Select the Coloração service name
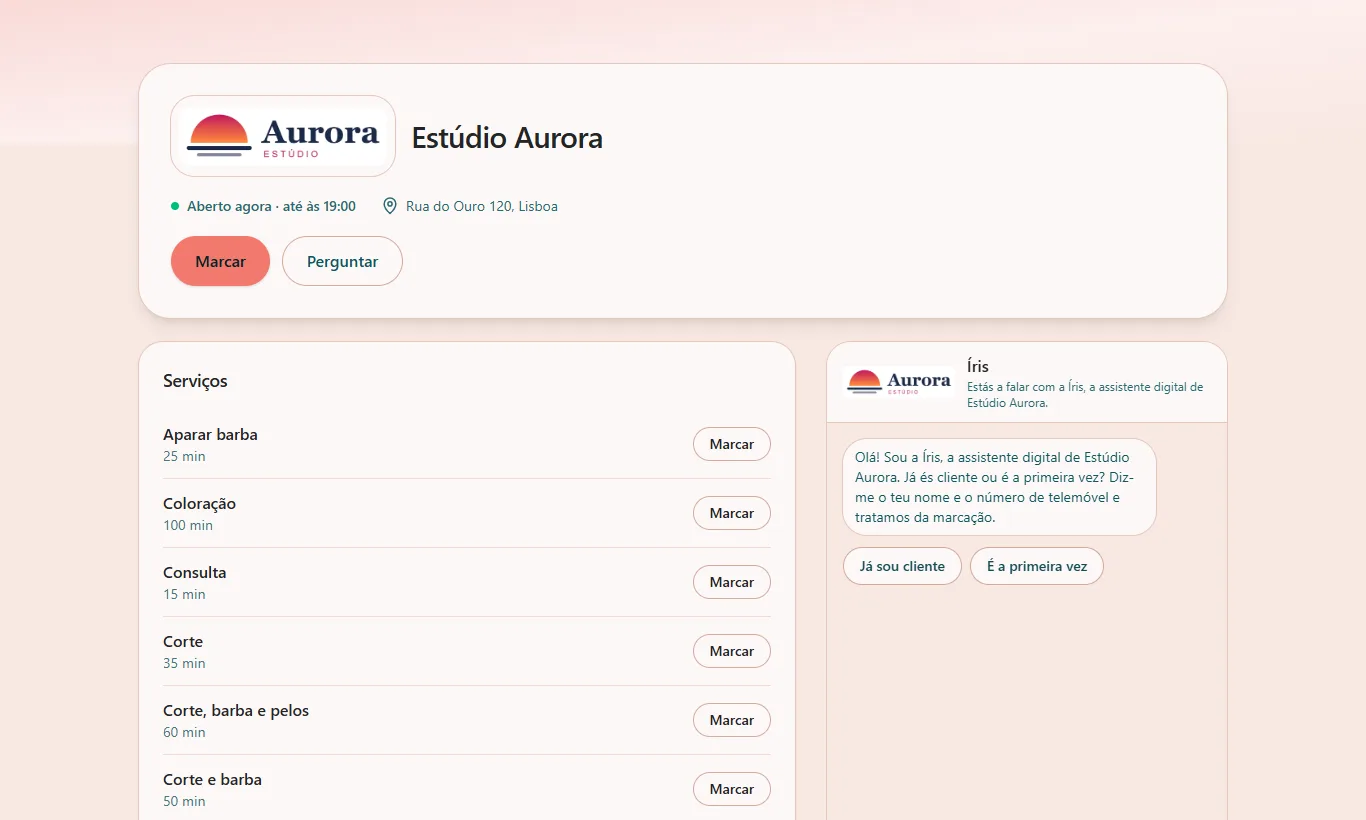This screenshot has width=1366, height=820. pyautogui.click(x=199, y=504)
